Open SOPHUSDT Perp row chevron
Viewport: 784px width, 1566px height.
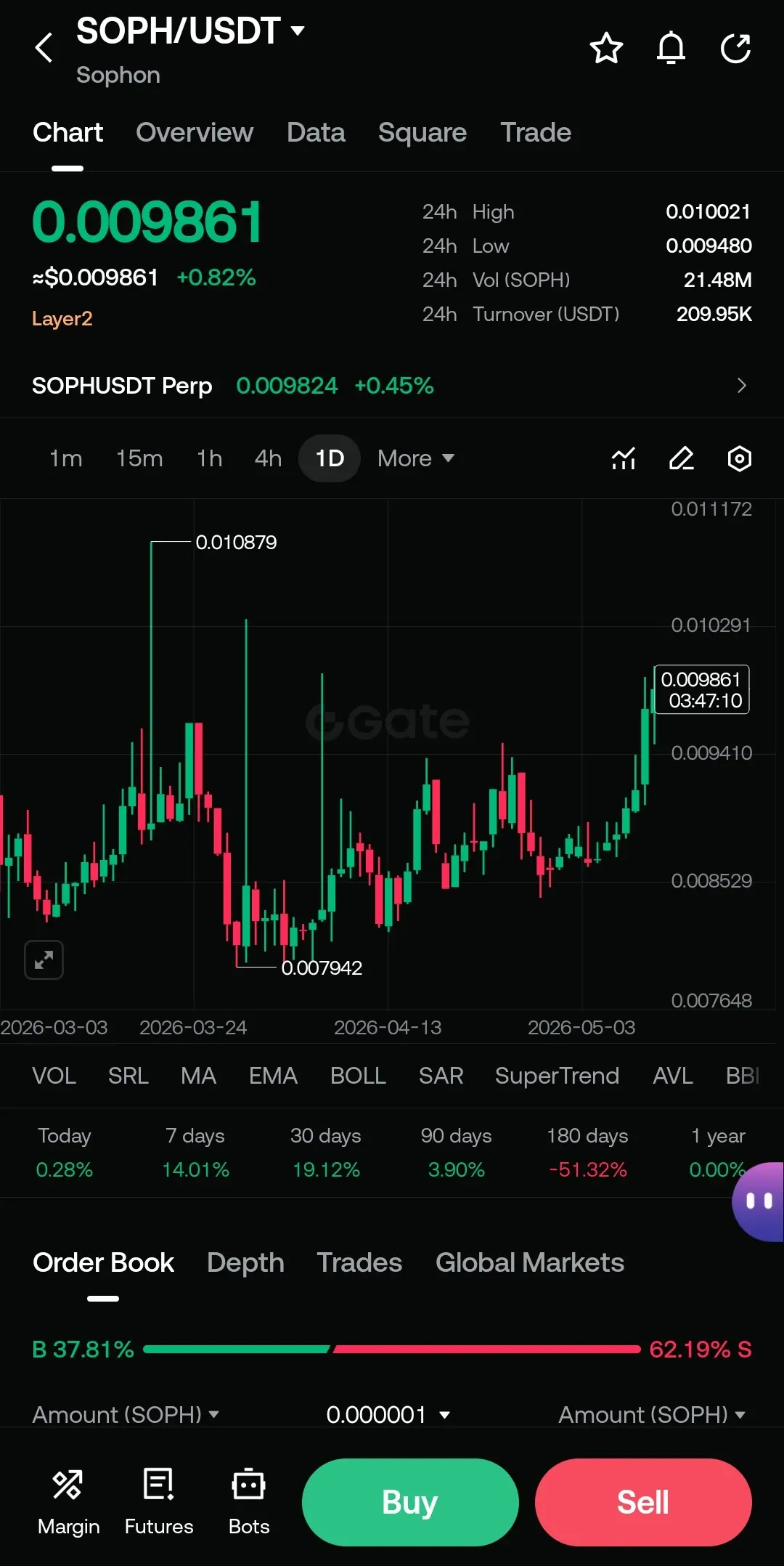(741, 386)
